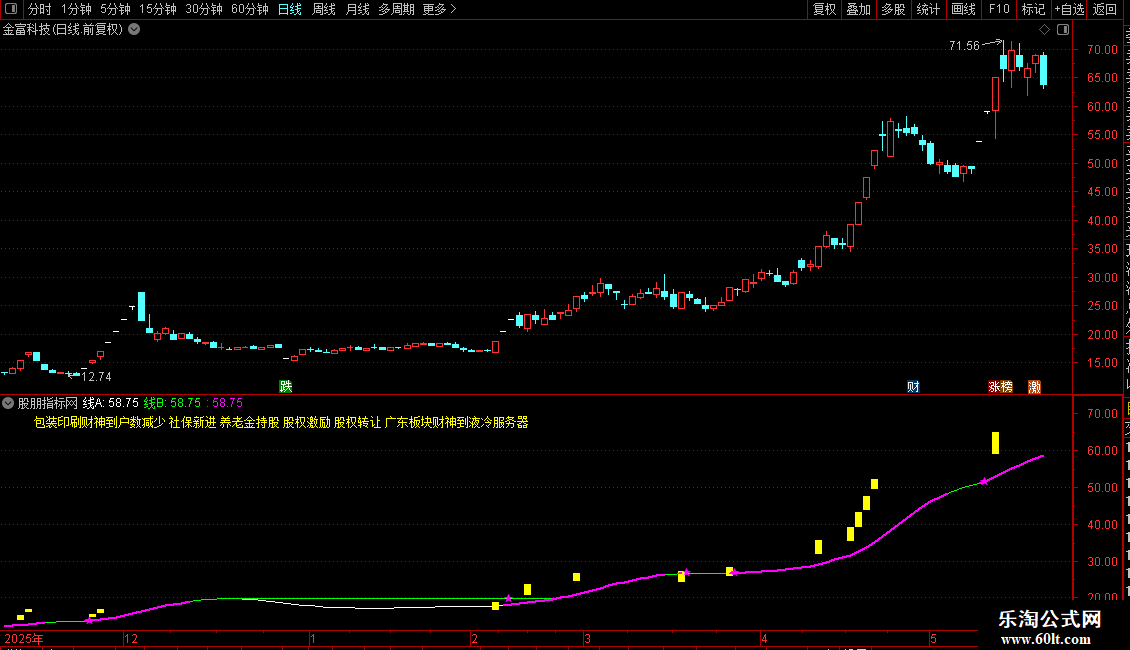Open dropdown beside 金富科技(日线.前复权)

coord(134,30)
